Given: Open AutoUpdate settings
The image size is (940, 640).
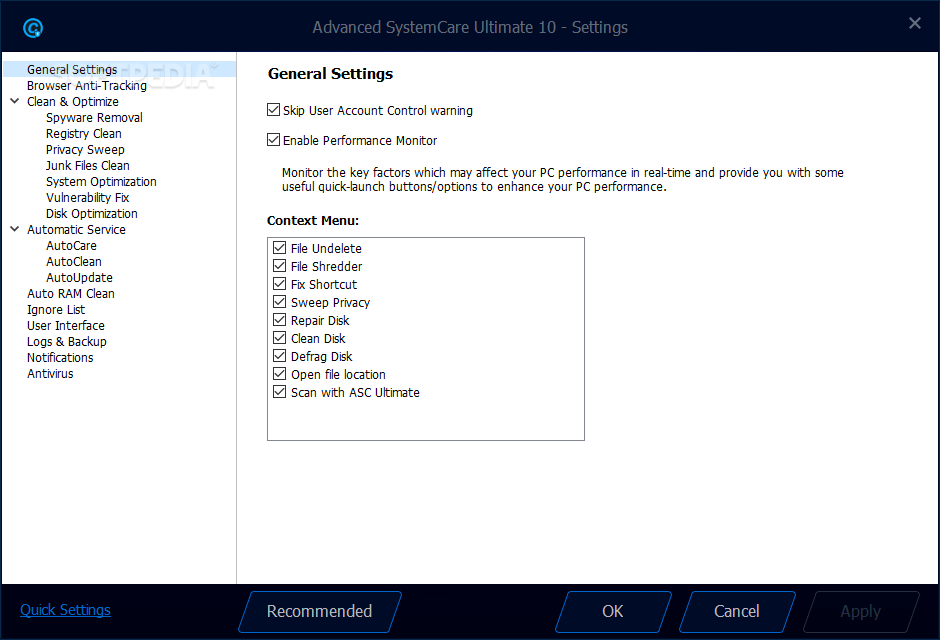Looking at the screenshot, I should pos(79,277).
